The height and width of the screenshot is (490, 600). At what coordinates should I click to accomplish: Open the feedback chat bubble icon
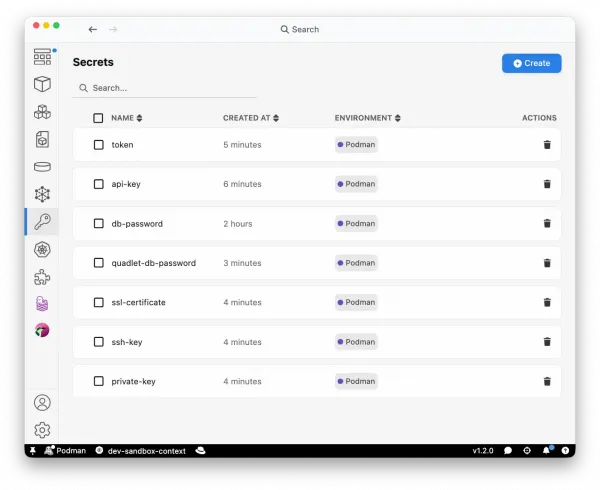click(508, 451)
